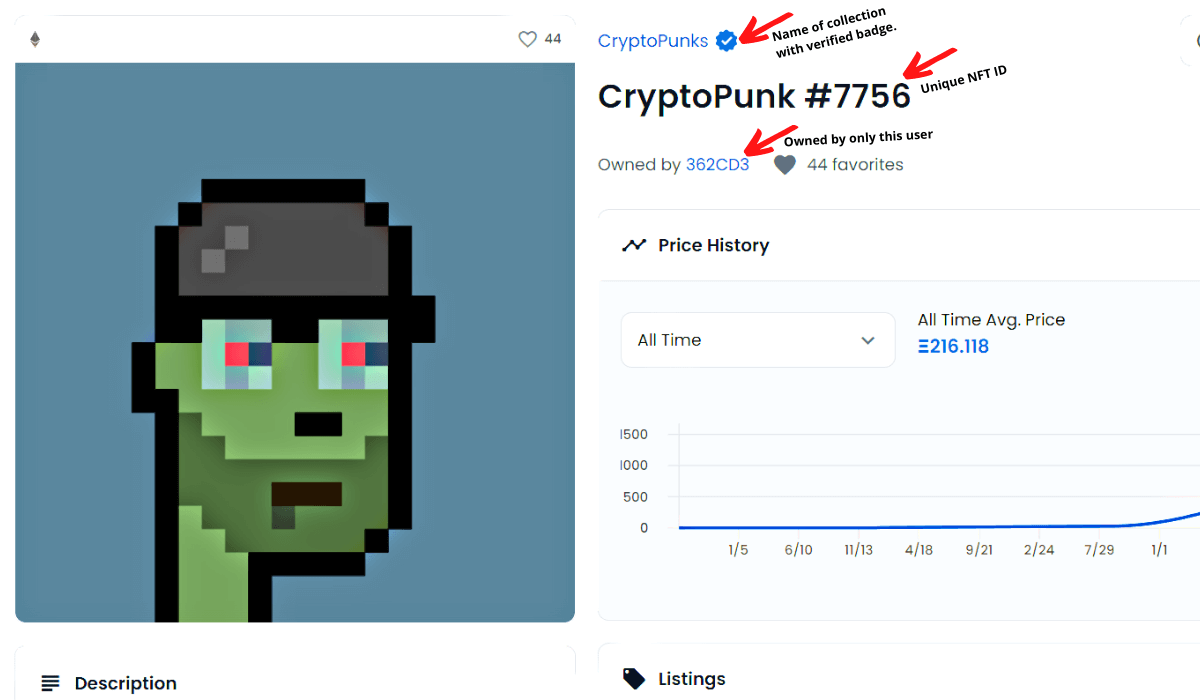Toggle the heart favorite icon above the NFT image

tap(527, 39)
